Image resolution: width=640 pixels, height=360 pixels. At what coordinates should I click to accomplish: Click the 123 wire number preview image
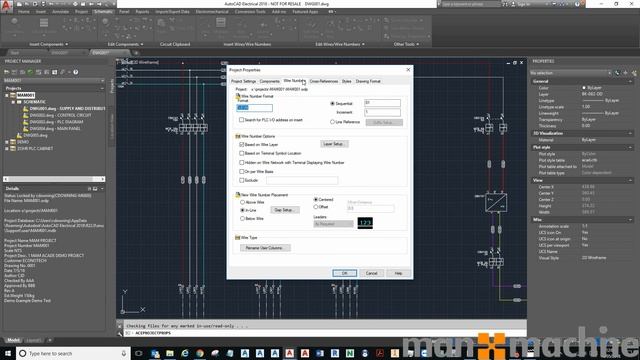click(x=365, y=223)
